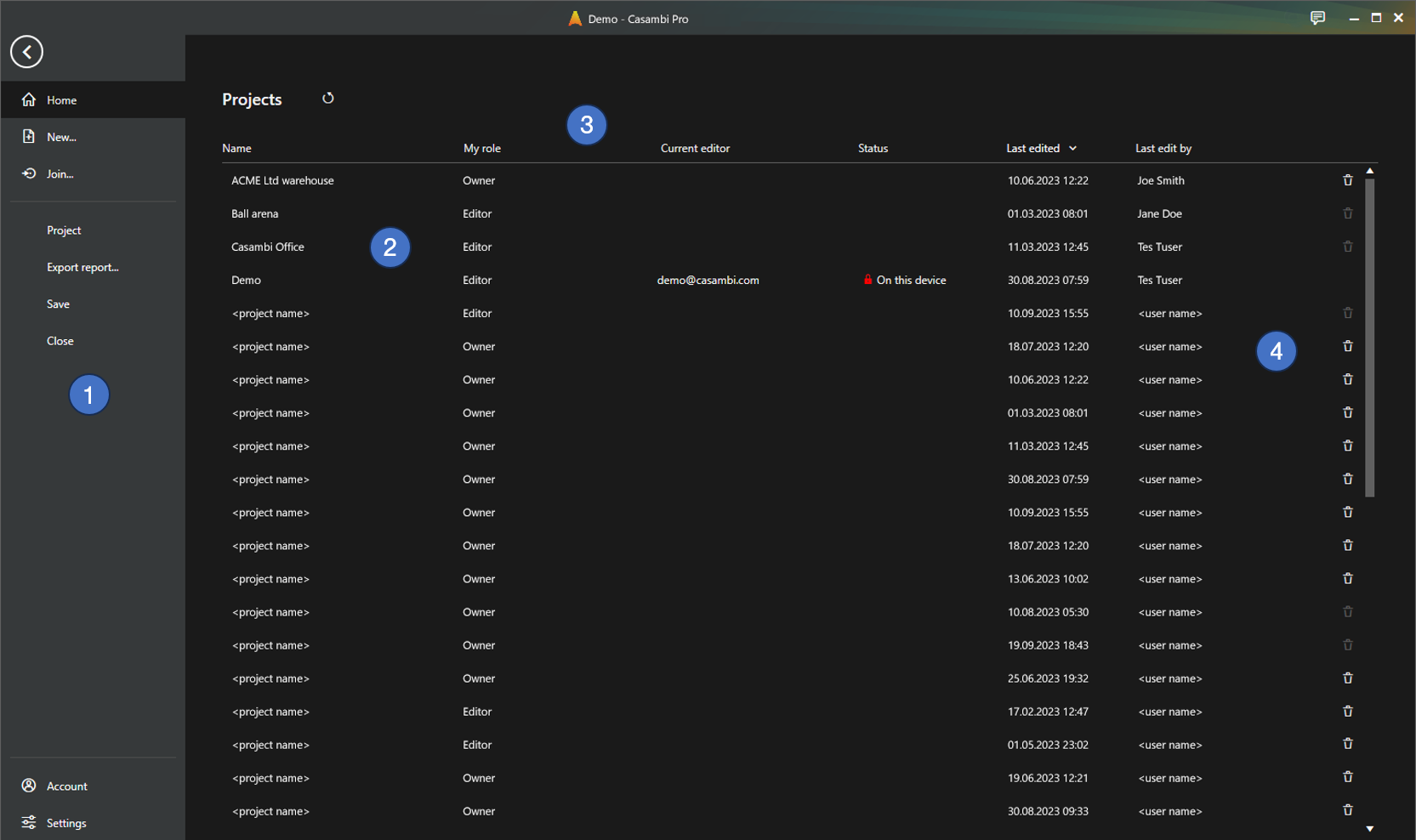Open the Ball arena project
Image resolution: width=1416 pixels, height=840 pixels.
point(254,213)
